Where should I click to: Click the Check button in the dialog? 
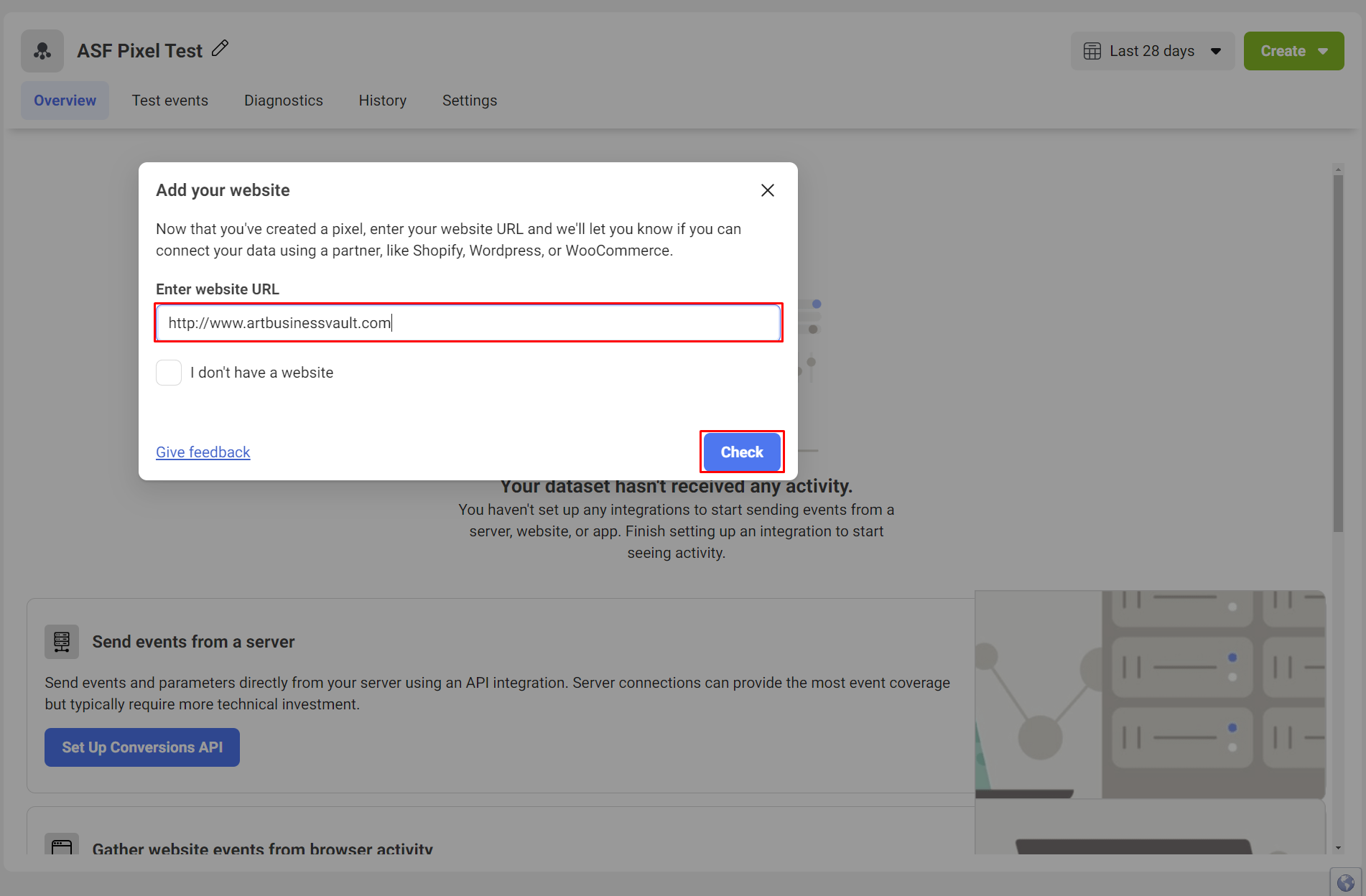point(742,452)
